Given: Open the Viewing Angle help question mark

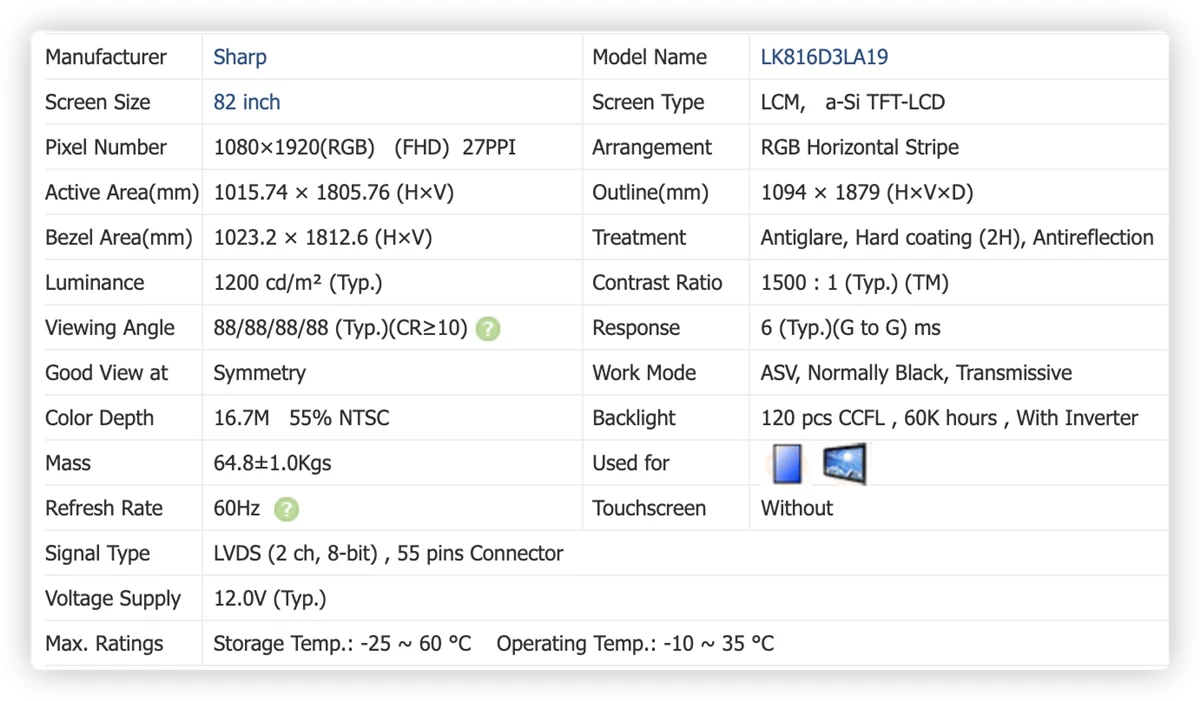Looking at the screenshot, I should pos(488,328).
